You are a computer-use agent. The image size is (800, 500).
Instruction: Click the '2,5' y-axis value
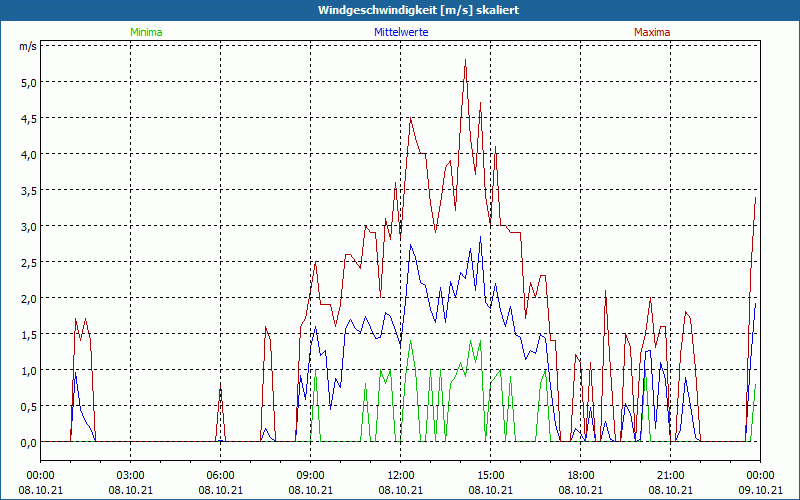tap(29, 262)
